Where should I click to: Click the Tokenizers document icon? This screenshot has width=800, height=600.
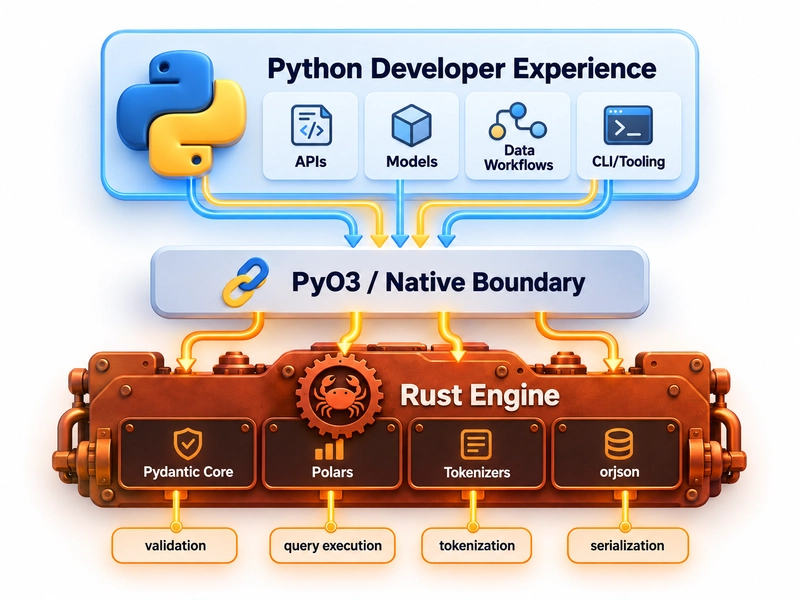coord(476,444)
